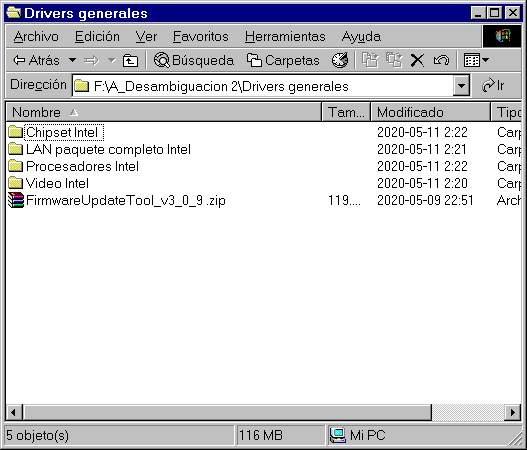Open the Views dropdown button
This screenshot has width=527, height=450.
(x=476, y=60)
